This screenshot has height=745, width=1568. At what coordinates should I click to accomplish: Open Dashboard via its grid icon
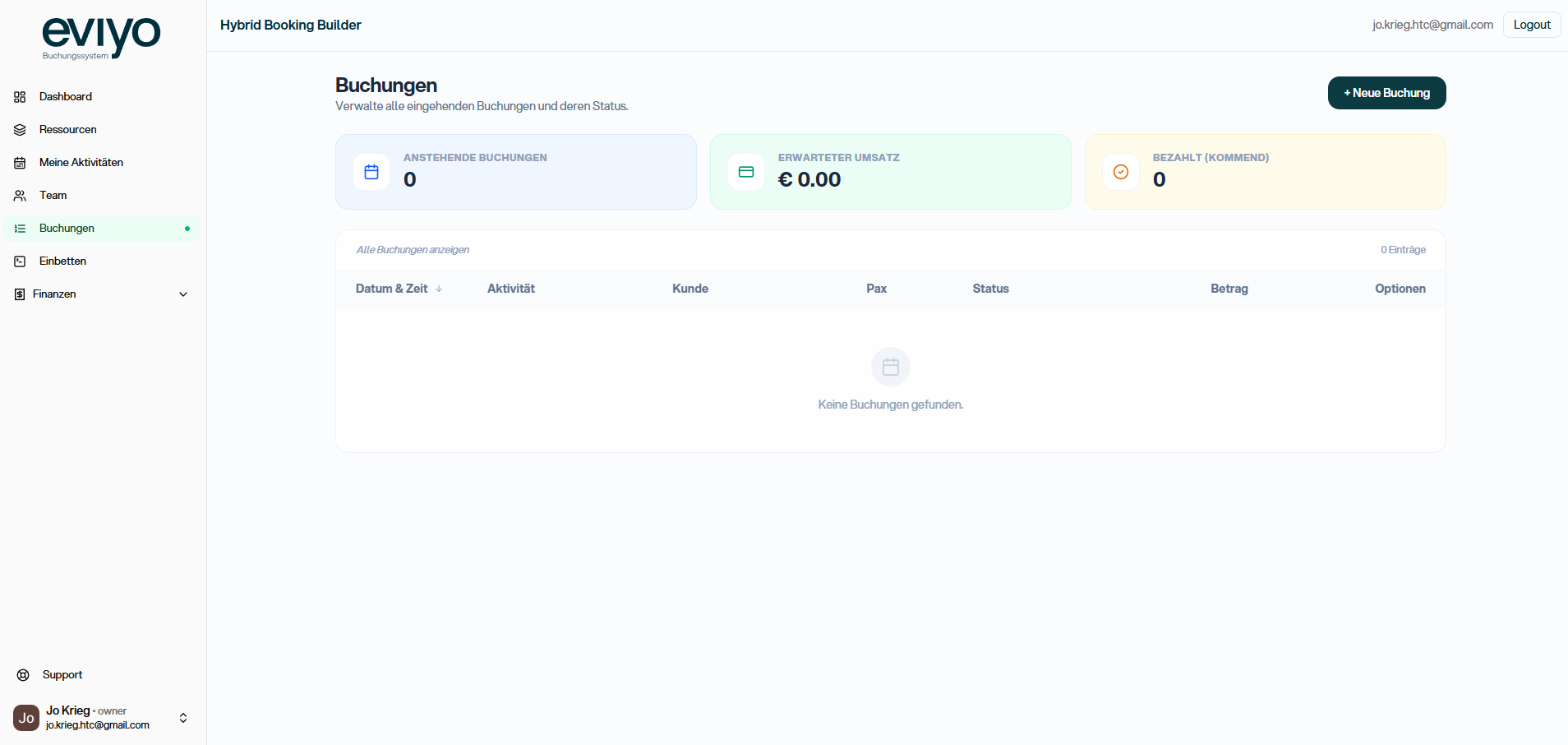18,96
